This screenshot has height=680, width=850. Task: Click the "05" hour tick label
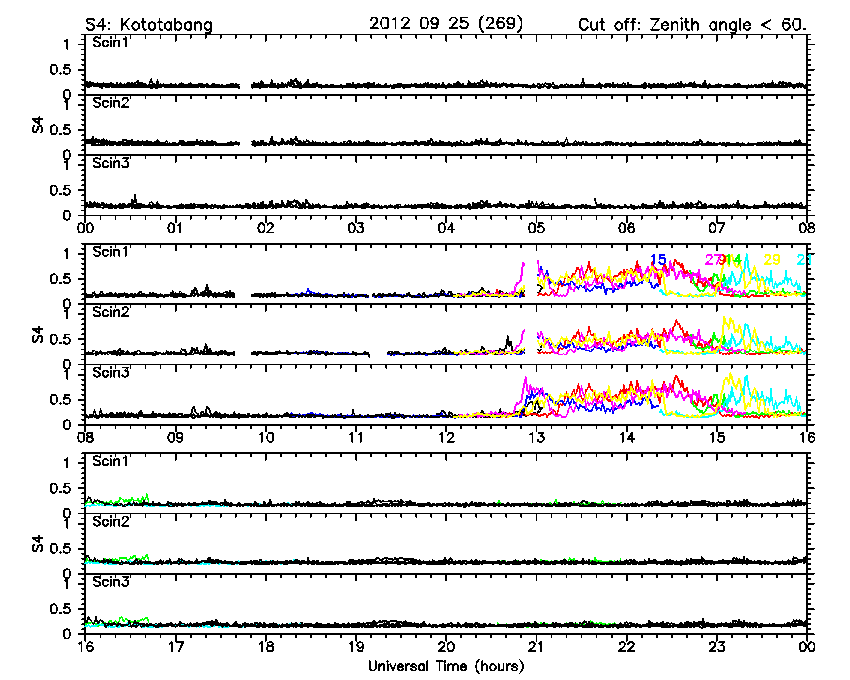536,228
